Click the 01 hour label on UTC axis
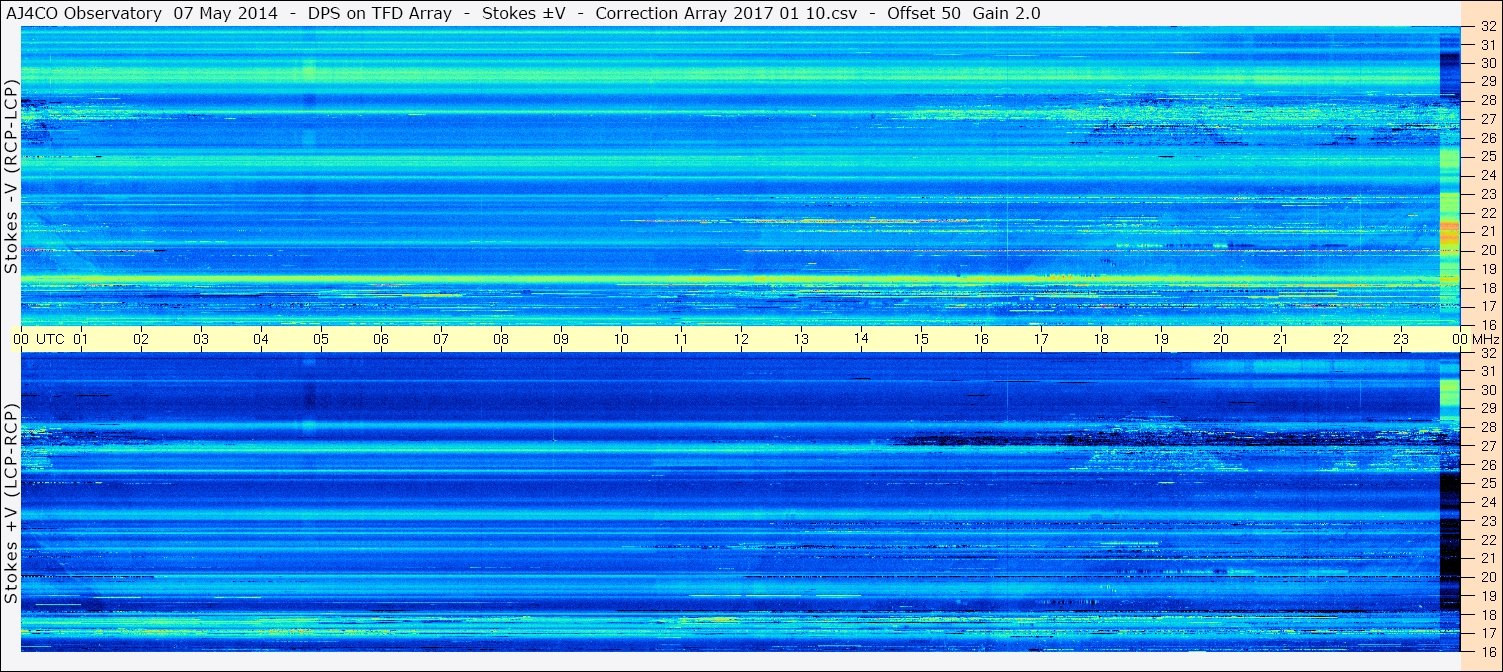This screenshot has height=672, width=1503. point(81,339)
